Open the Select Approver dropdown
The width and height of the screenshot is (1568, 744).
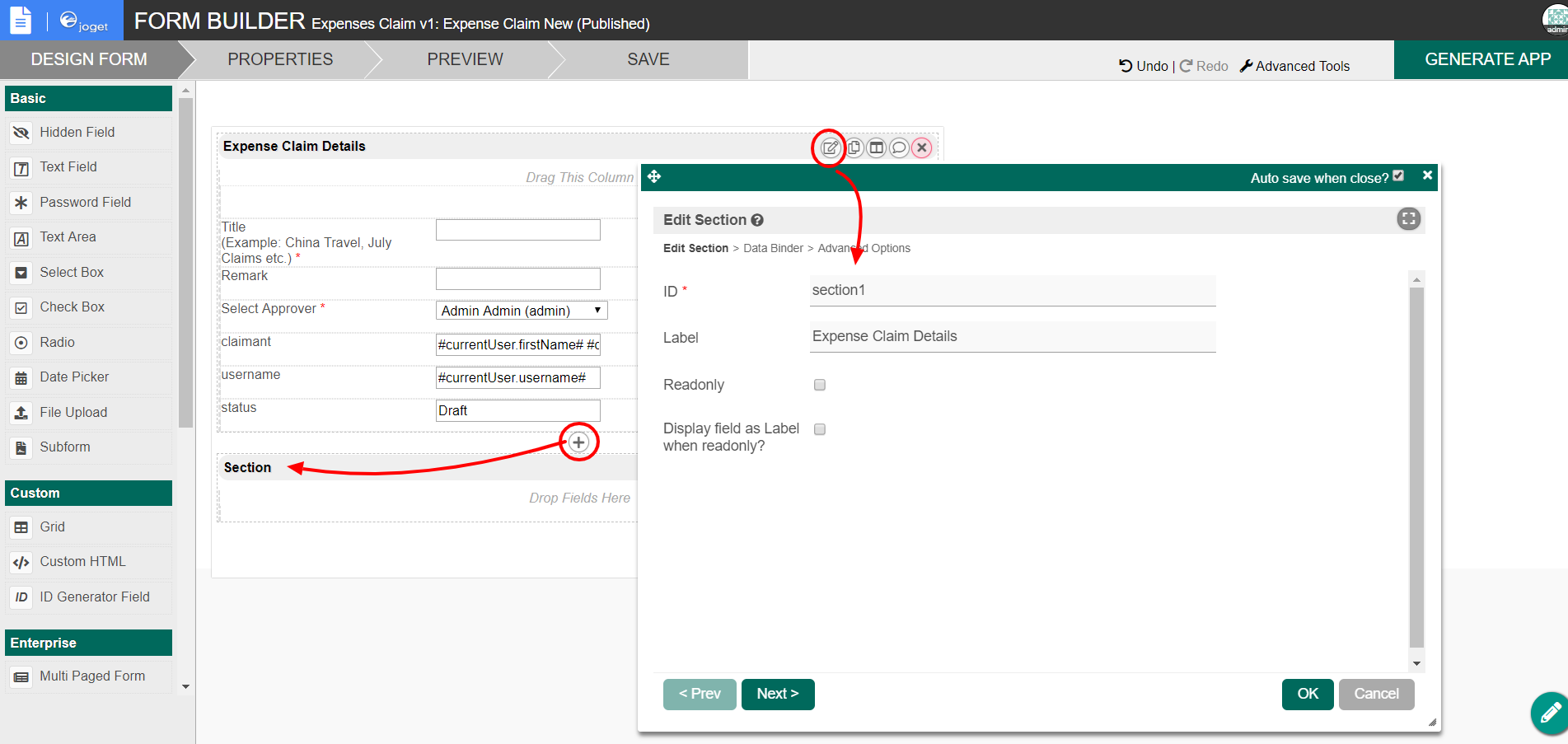coord(521,311)
